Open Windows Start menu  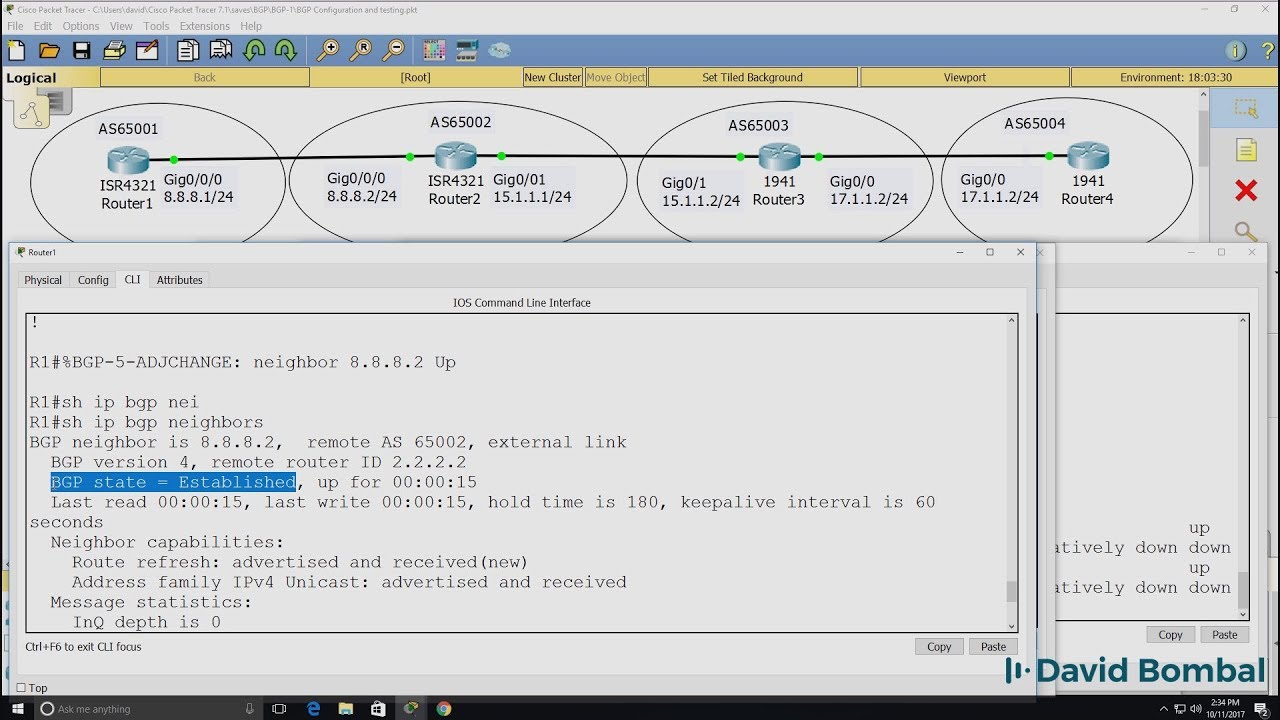pyautogui.click(x=17, y=708)
